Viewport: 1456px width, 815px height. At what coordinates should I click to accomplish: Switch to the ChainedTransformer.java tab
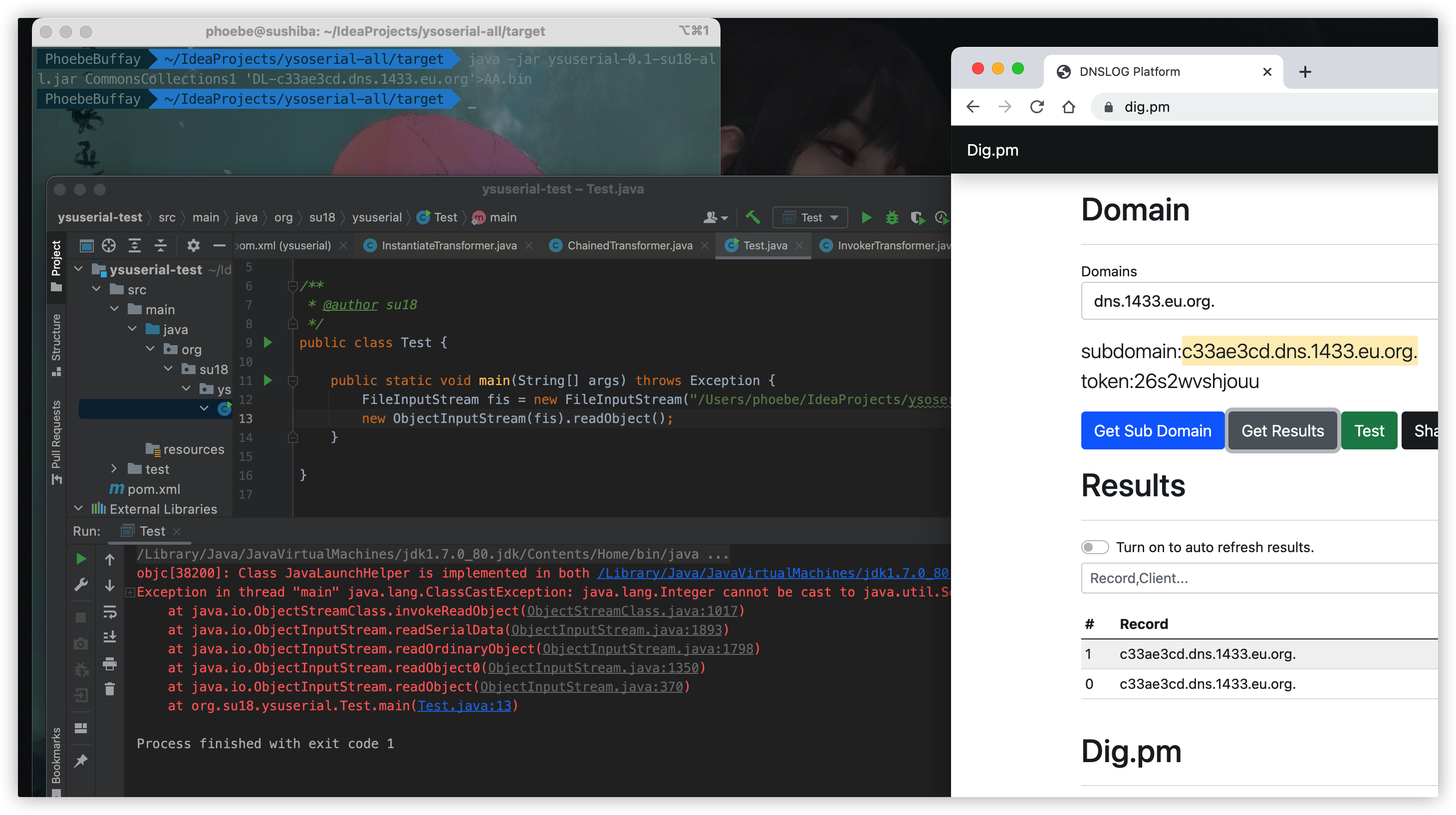coord(629,245)
